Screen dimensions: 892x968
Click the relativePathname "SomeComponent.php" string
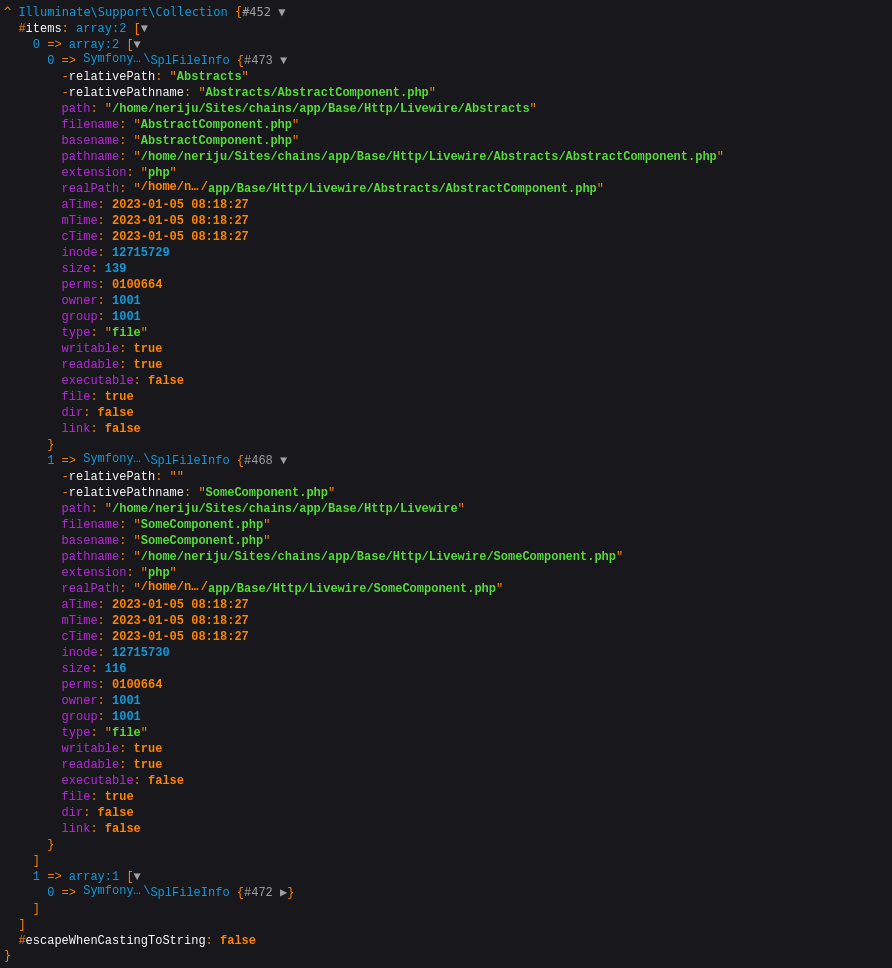pyautogui.click(x=266, y=493)
